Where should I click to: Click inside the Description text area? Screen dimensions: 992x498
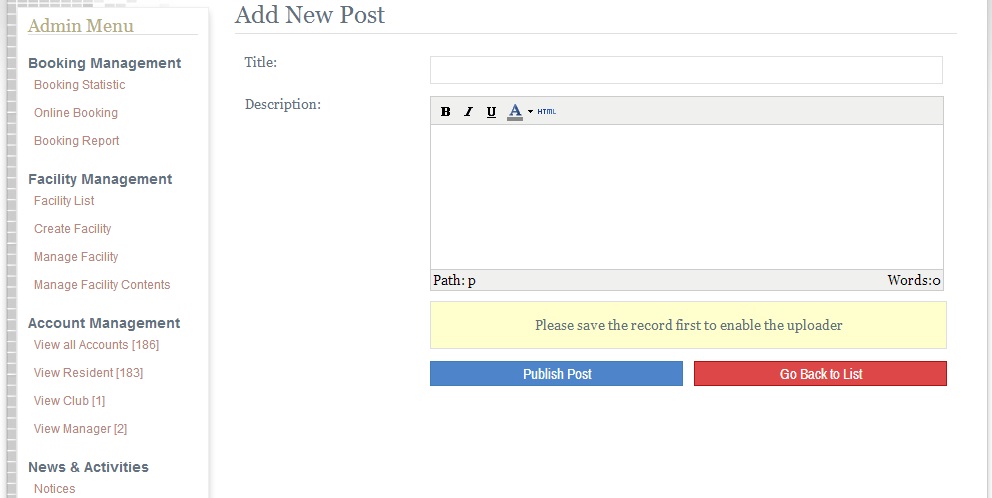[686, 197]
